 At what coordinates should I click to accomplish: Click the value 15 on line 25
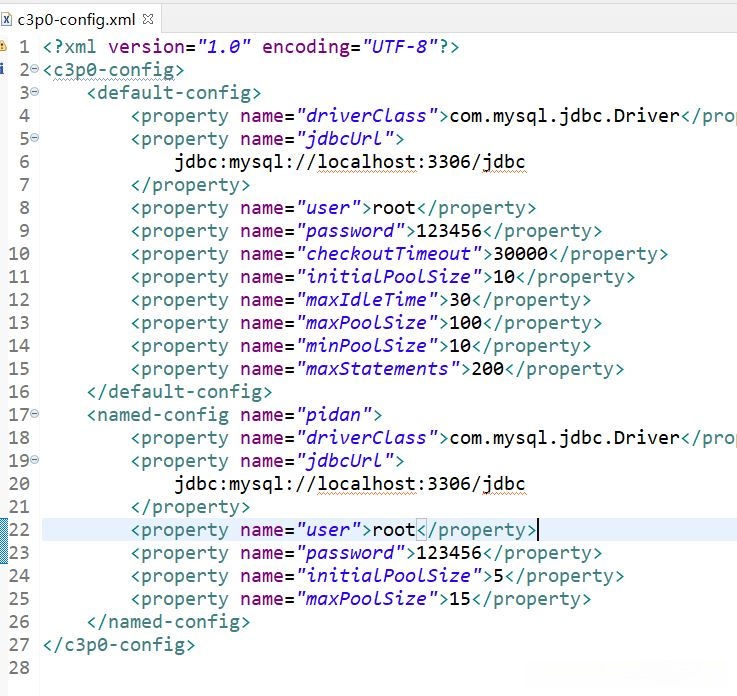coord(460,599)
